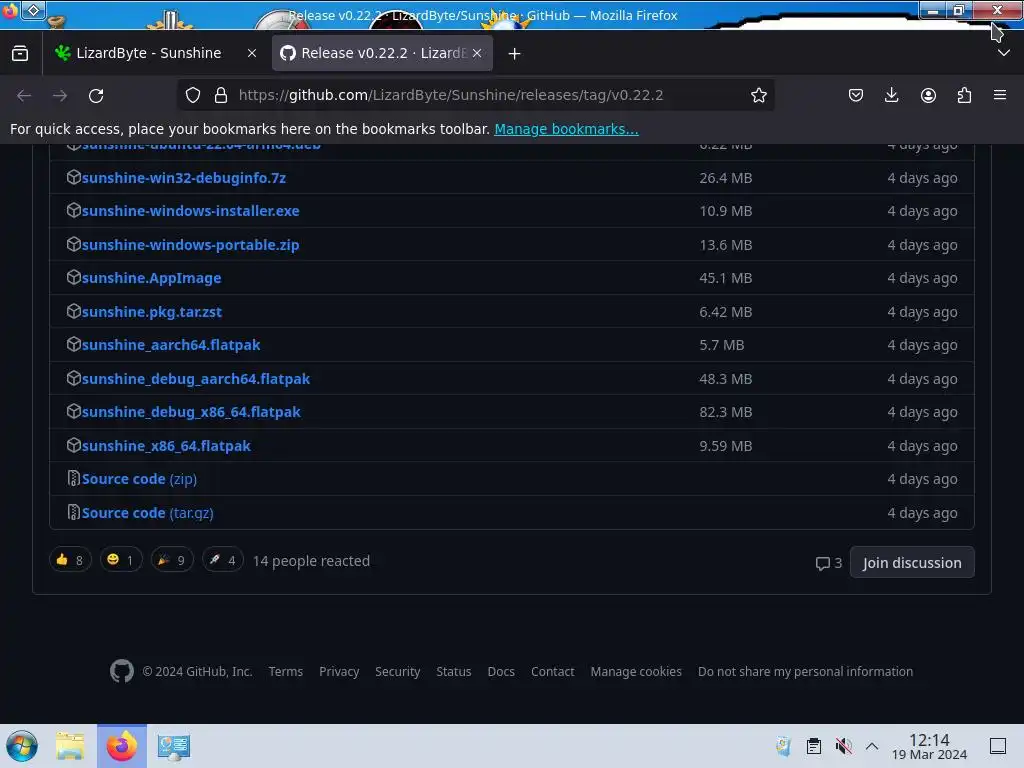Download Source code (zip)
This screenshot has height=768, width=1024.
coord(139,479)
